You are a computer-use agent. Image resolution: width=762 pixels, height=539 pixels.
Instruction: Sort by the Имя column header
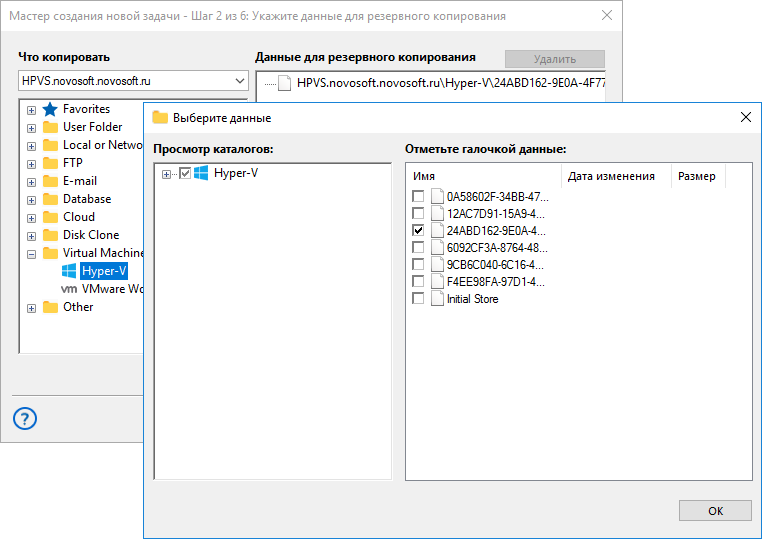(484, 176)
